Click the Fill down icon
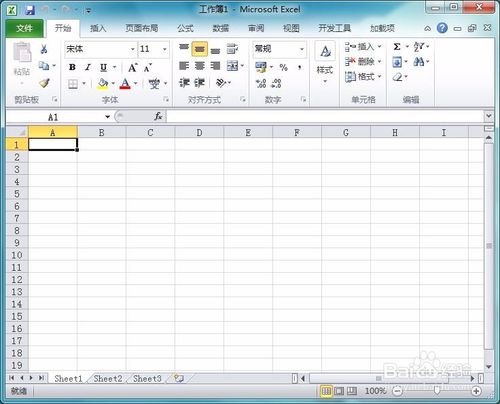The height and width of the screenshot is (404, 500). 397,62
